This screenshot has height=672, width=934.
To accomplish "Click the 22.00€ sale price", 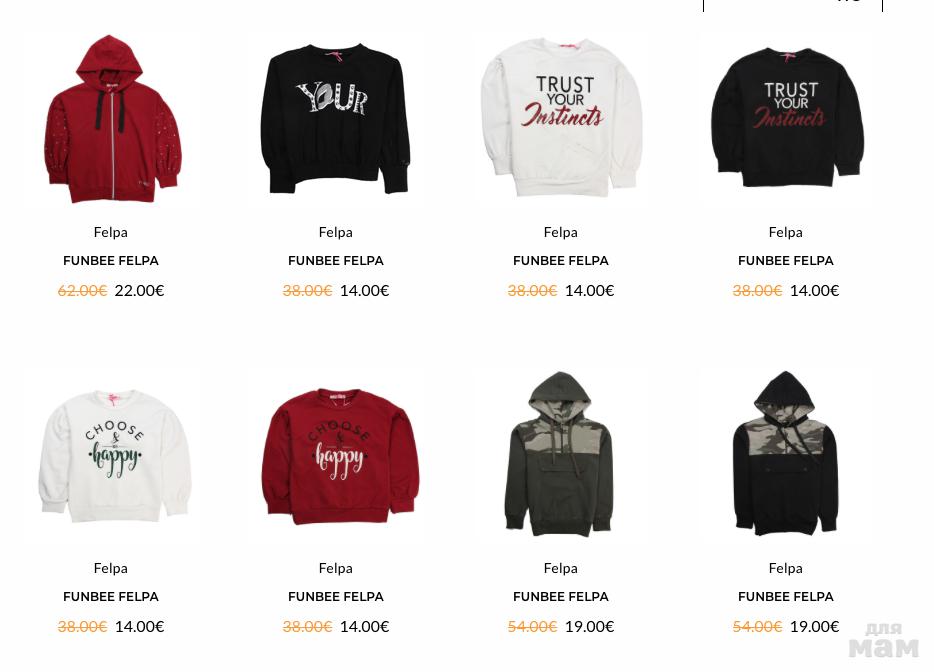I will tap(139, 291).
